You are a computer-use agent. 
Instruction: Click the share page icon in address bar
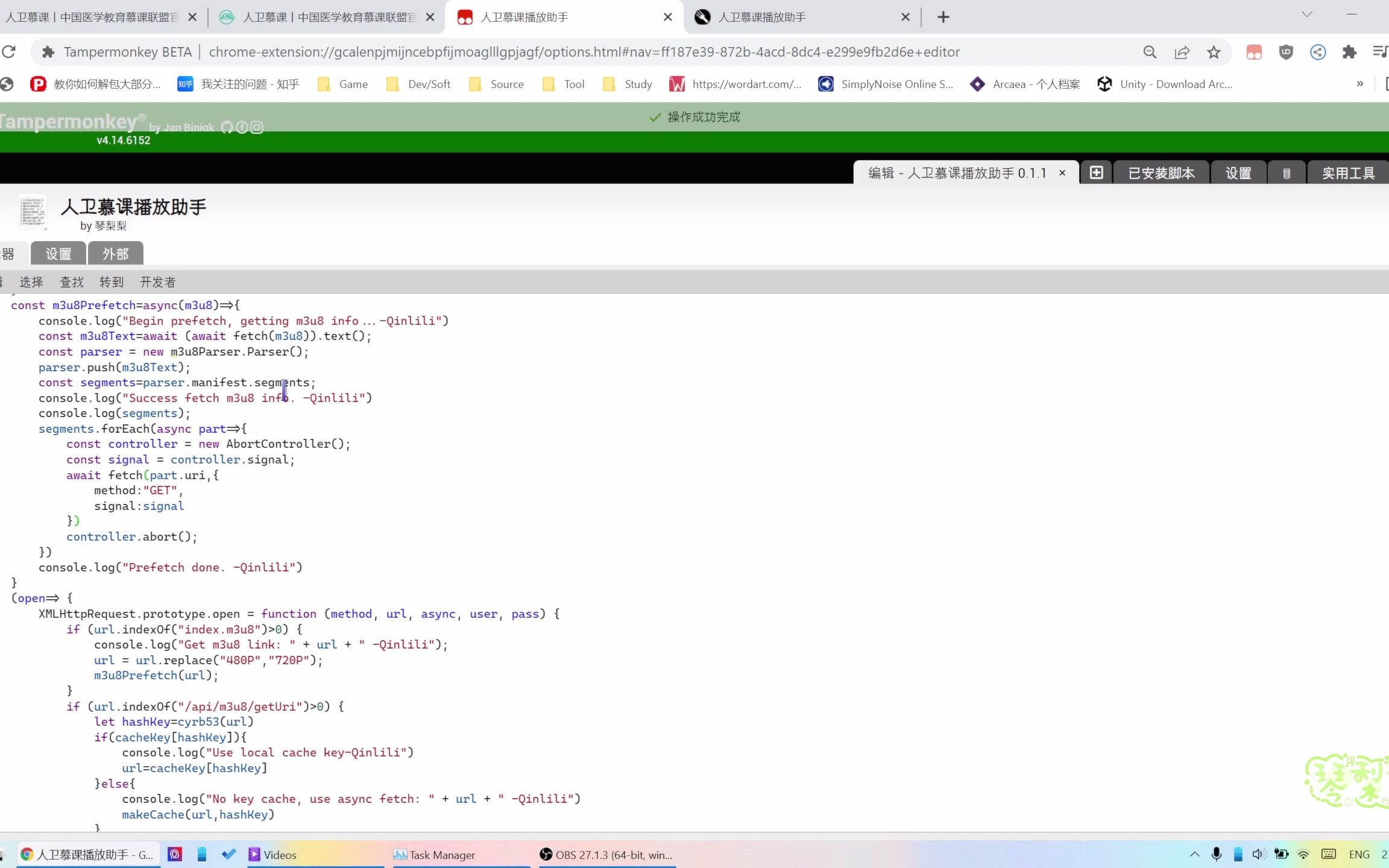[1182, 52]
